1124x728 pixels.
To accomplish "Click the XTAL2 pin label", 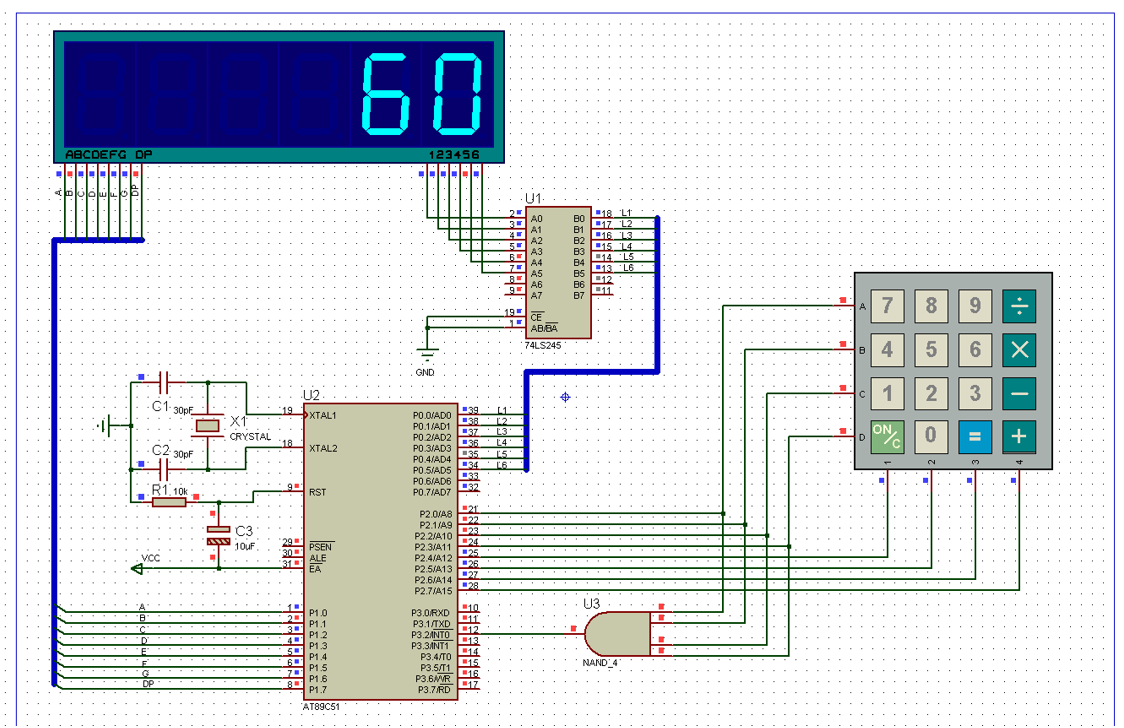I will 323,449.
